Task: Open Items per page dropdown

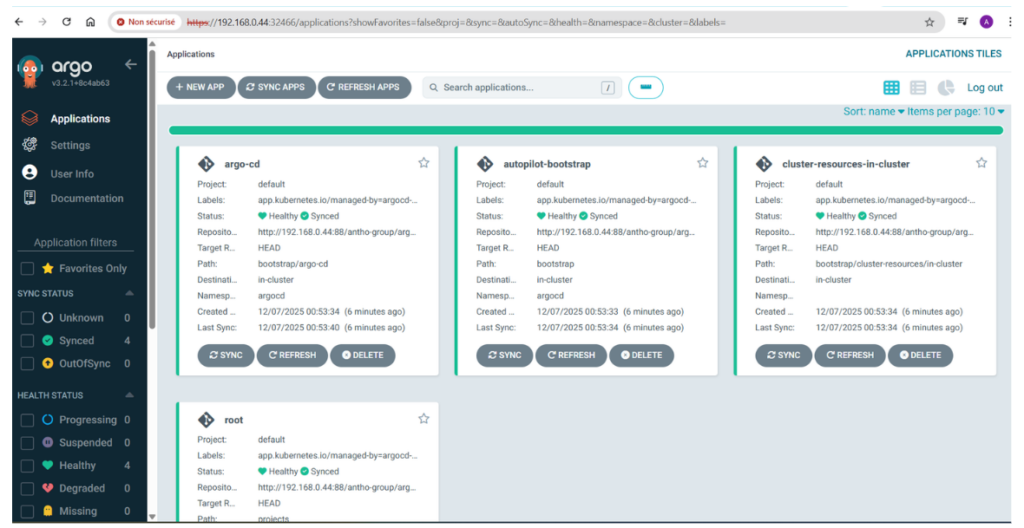Action: pos(955,112)
